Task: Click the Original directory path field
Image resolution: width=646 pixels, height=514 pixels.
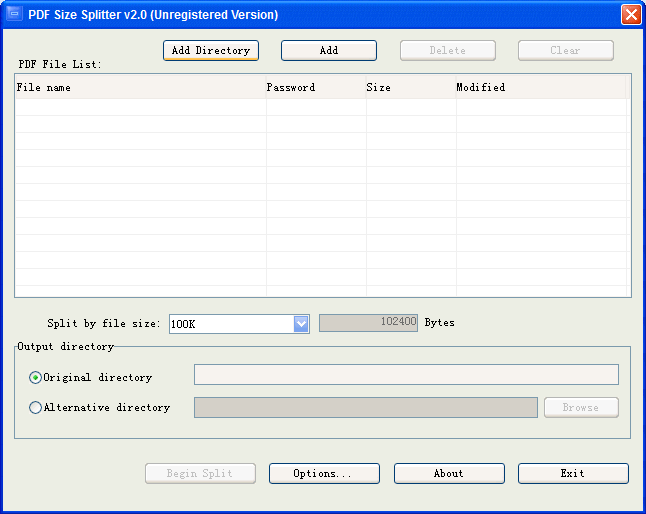Action: click(x=406, y=375)
